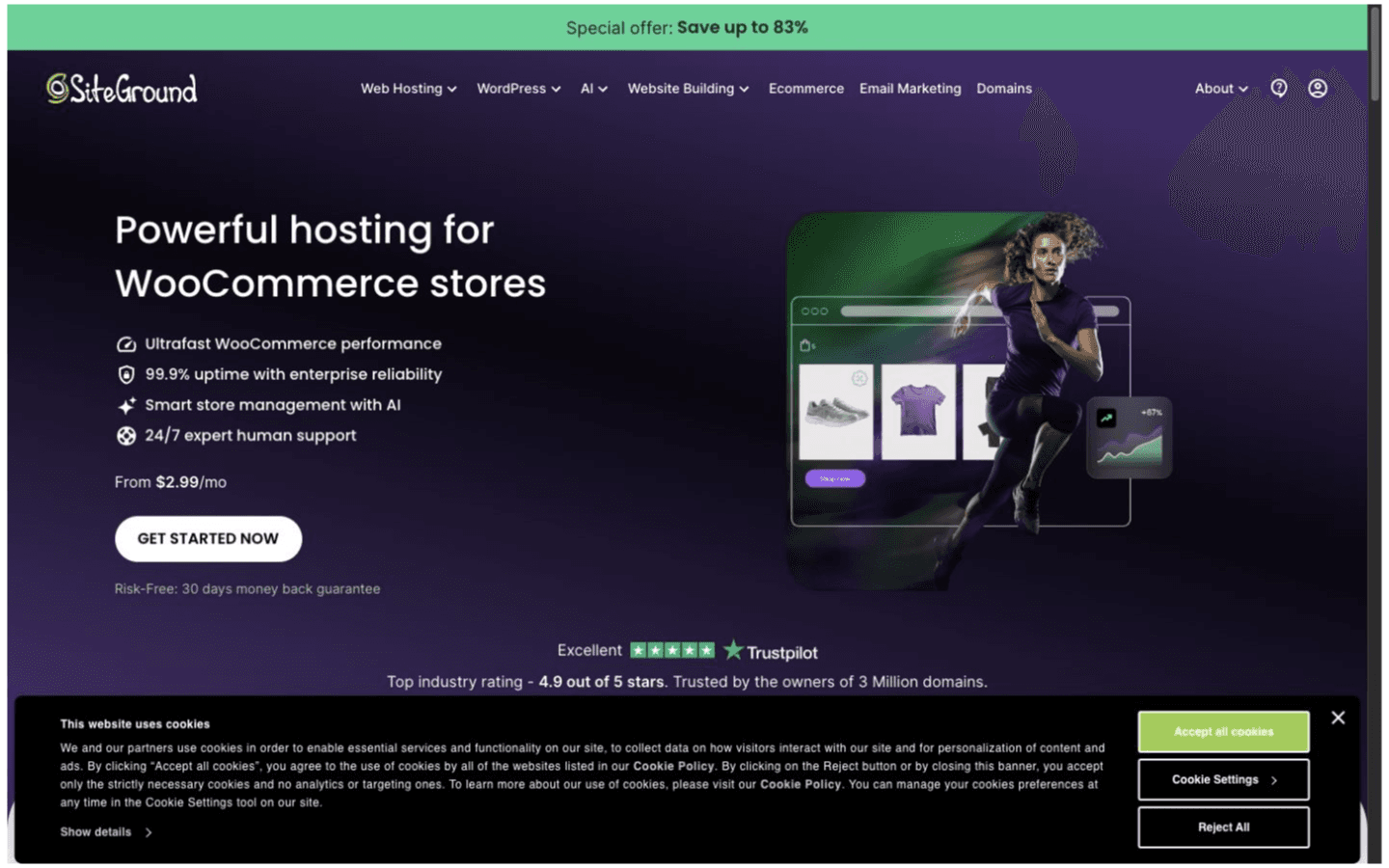Click the purple t-shirt product thumbnail
Image resolution: width=1389 pixels, height=868 pixels.
click(918, 412)
